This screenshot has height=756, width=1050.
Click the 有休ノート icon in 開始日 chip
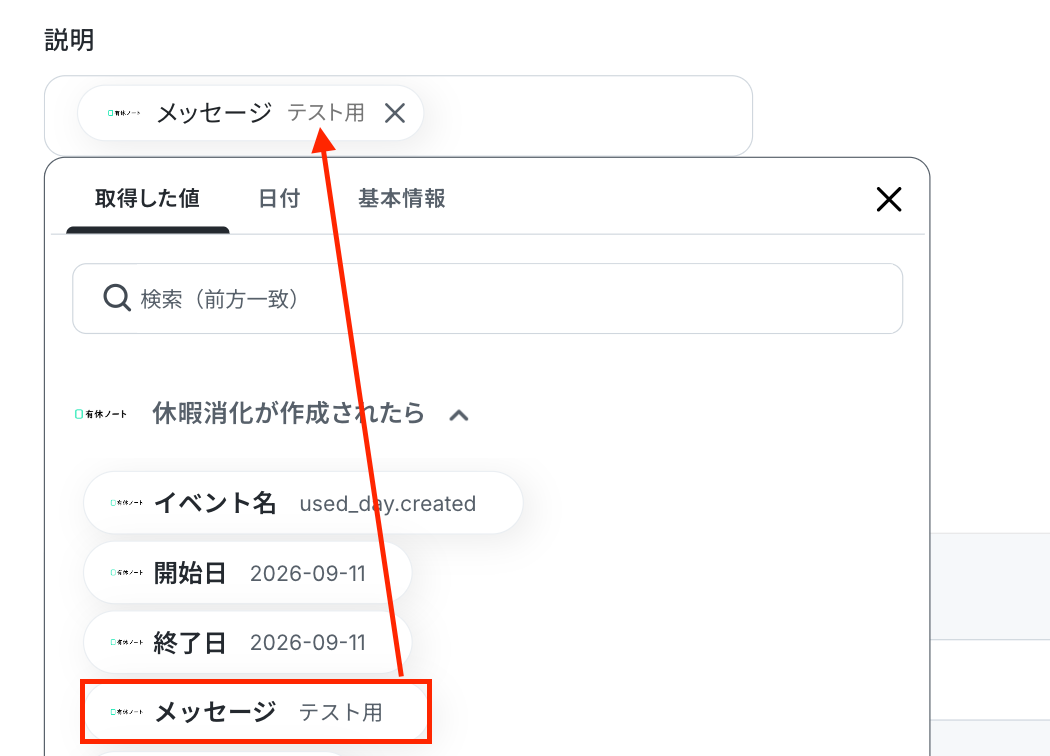127,573
